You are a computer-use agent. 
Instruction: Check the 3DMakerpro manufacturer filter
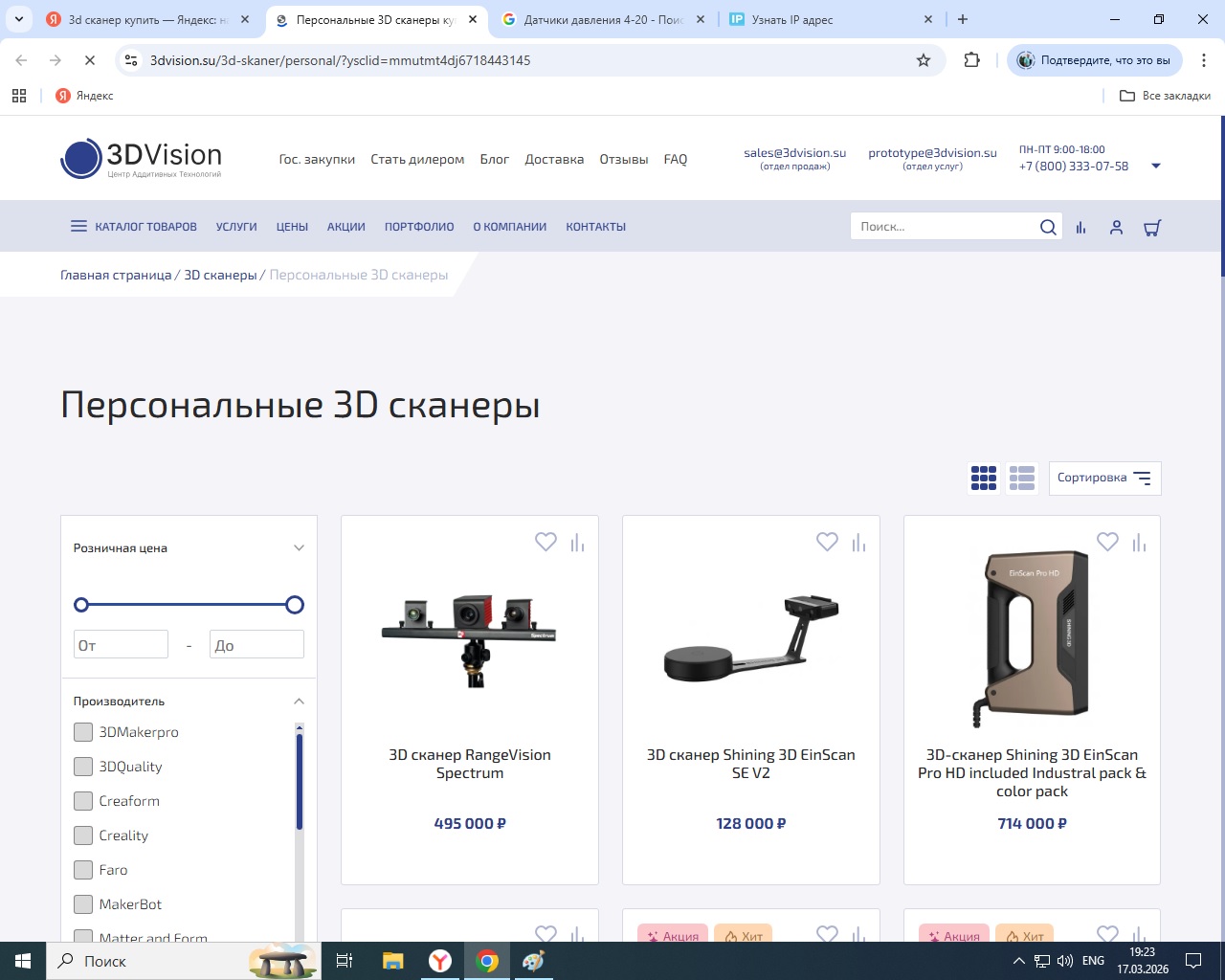[83, 732]
